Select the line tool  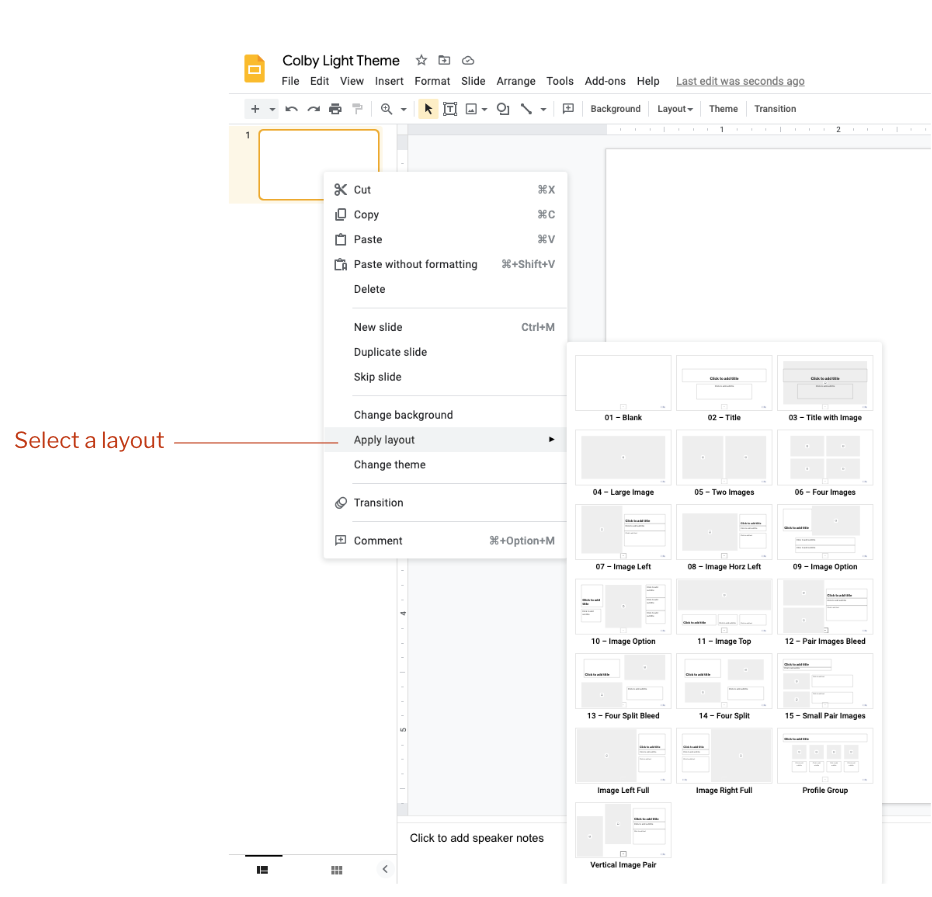526,109
